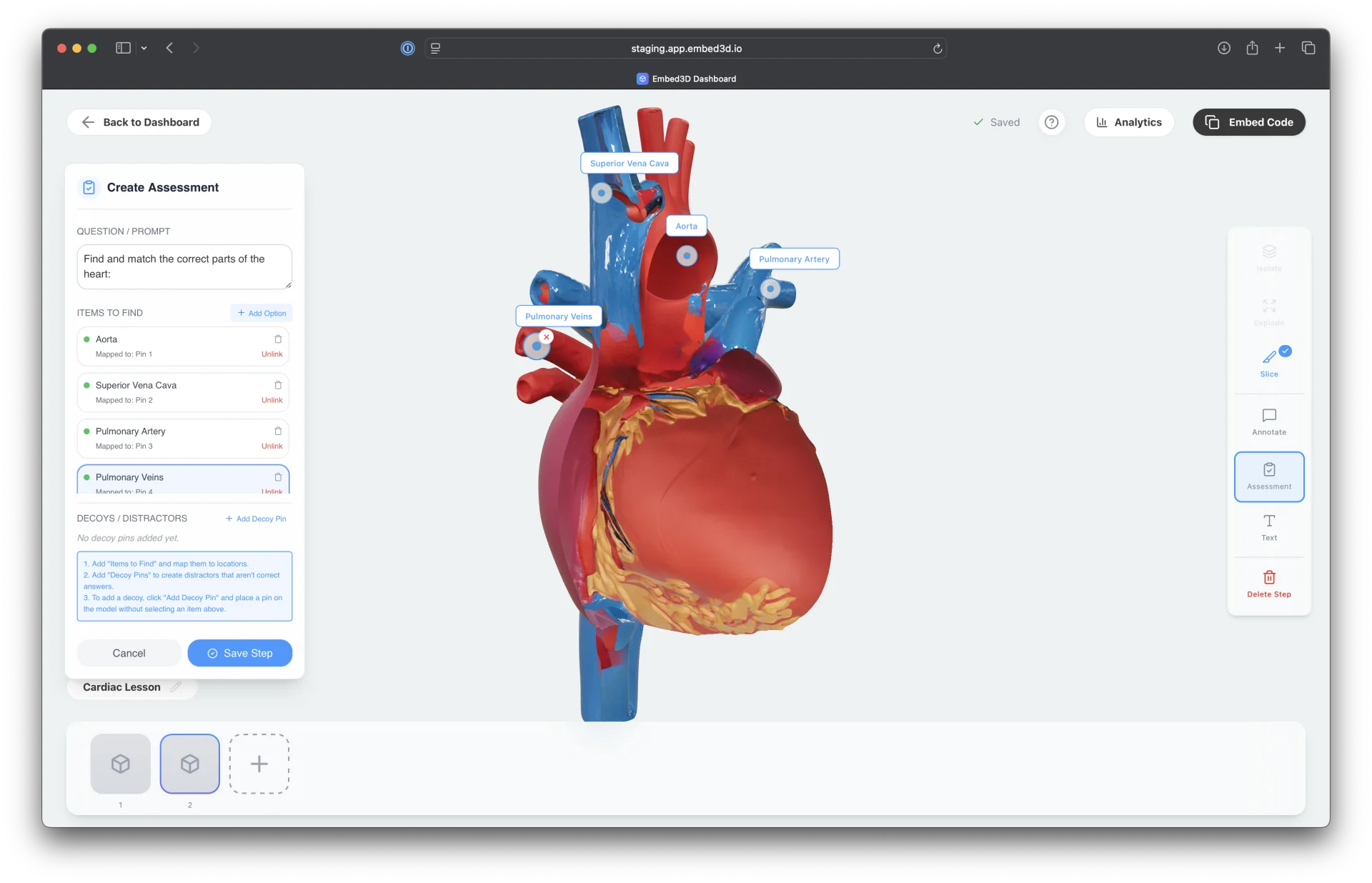Edit the Cardiac Lesson title with pencil icon
Viewport: 1372px width, 883px height.
coord(176,687)
